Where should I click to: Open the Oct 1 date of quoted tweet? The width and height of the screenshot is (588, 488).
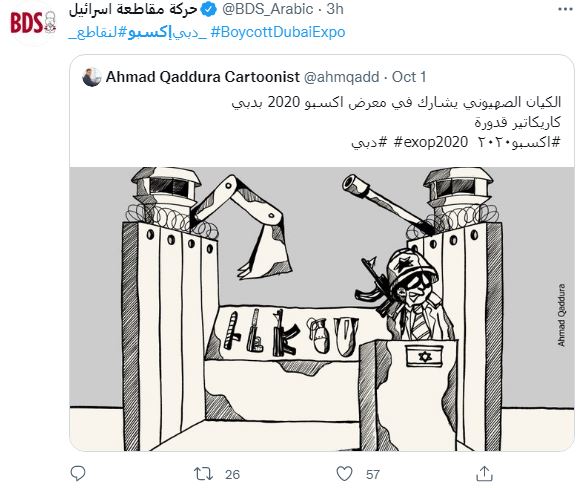(409, 77)
